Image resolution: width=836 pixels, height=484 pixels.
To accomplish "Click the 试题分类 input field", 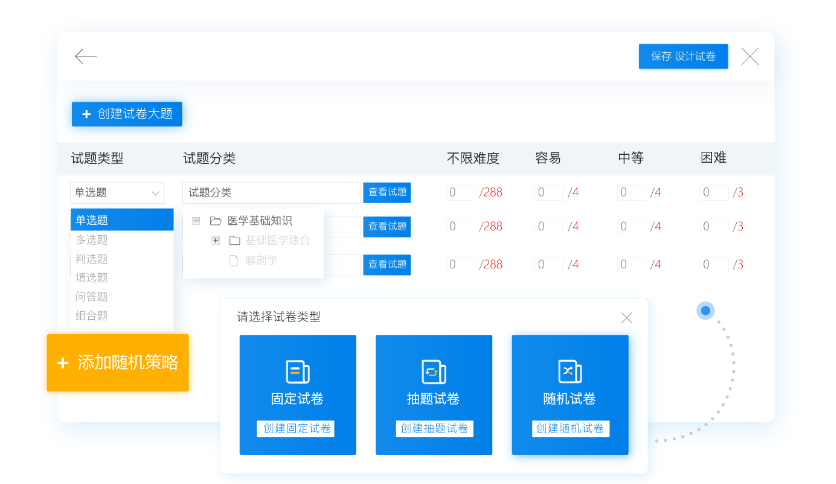I will 271,193.
